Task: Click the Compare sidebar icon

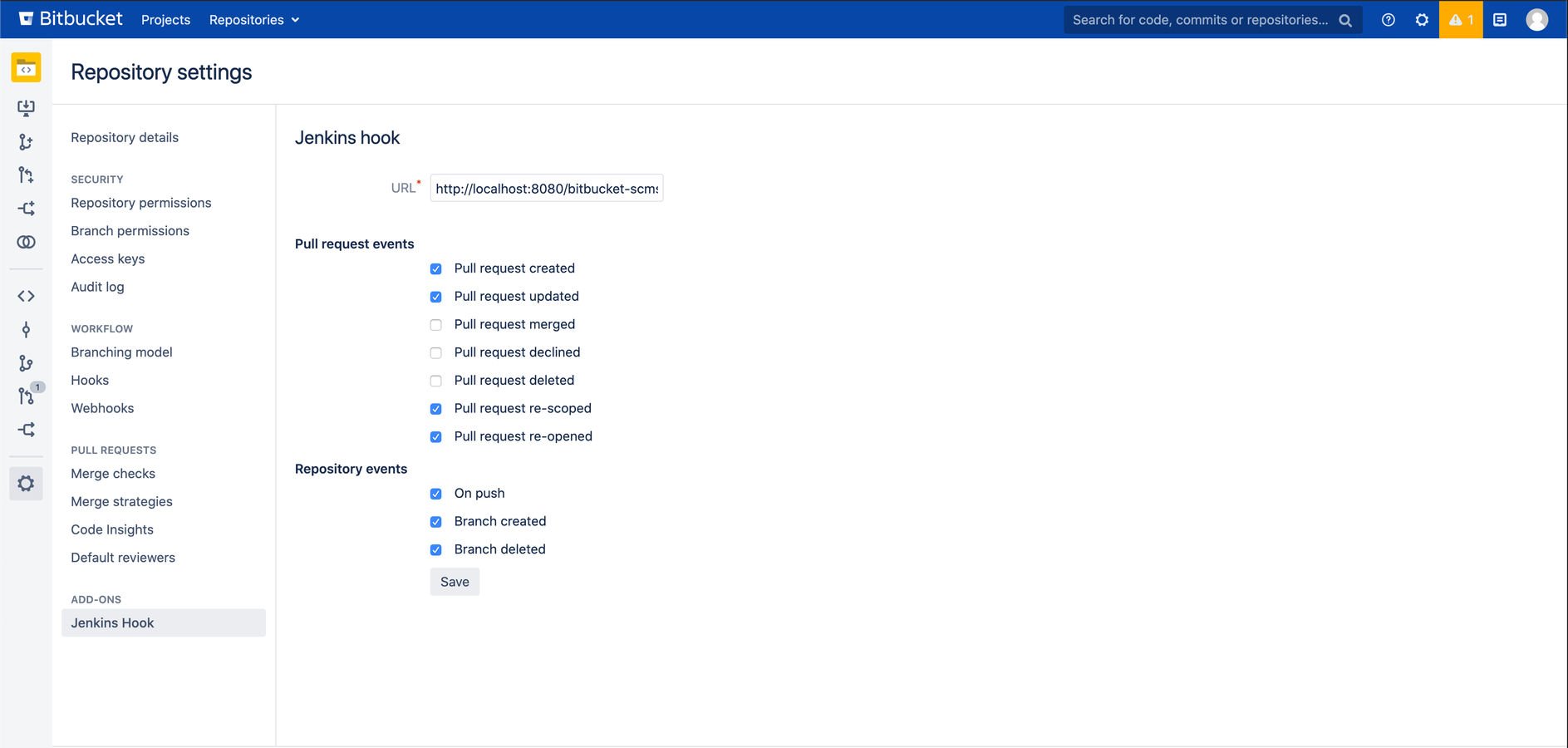Action: (26, 242)
